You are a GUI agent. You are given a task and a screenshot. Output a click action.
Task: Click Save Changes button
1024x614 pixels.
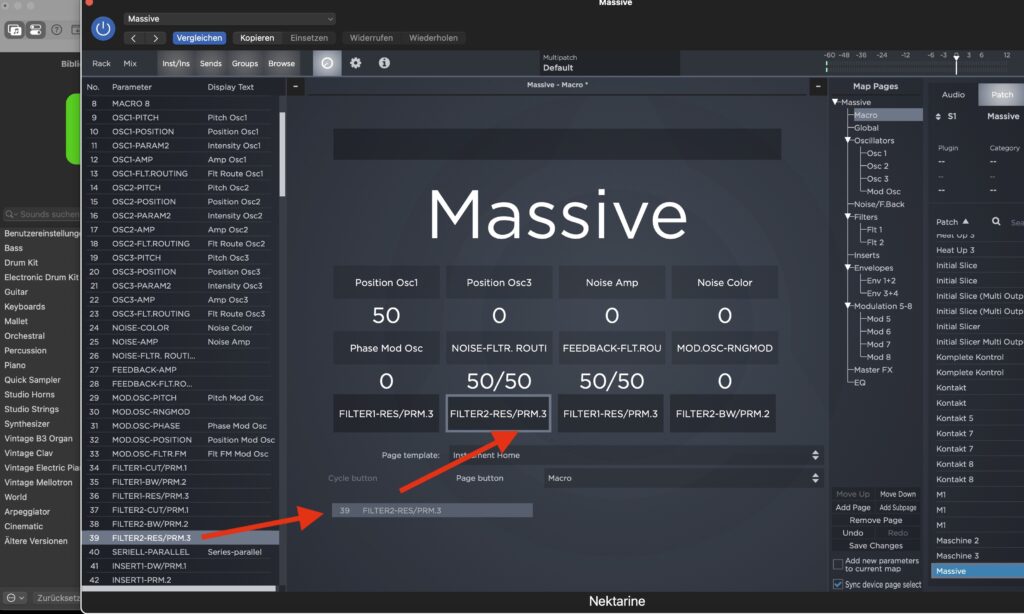pyautogui.click(x=876, y=546)
